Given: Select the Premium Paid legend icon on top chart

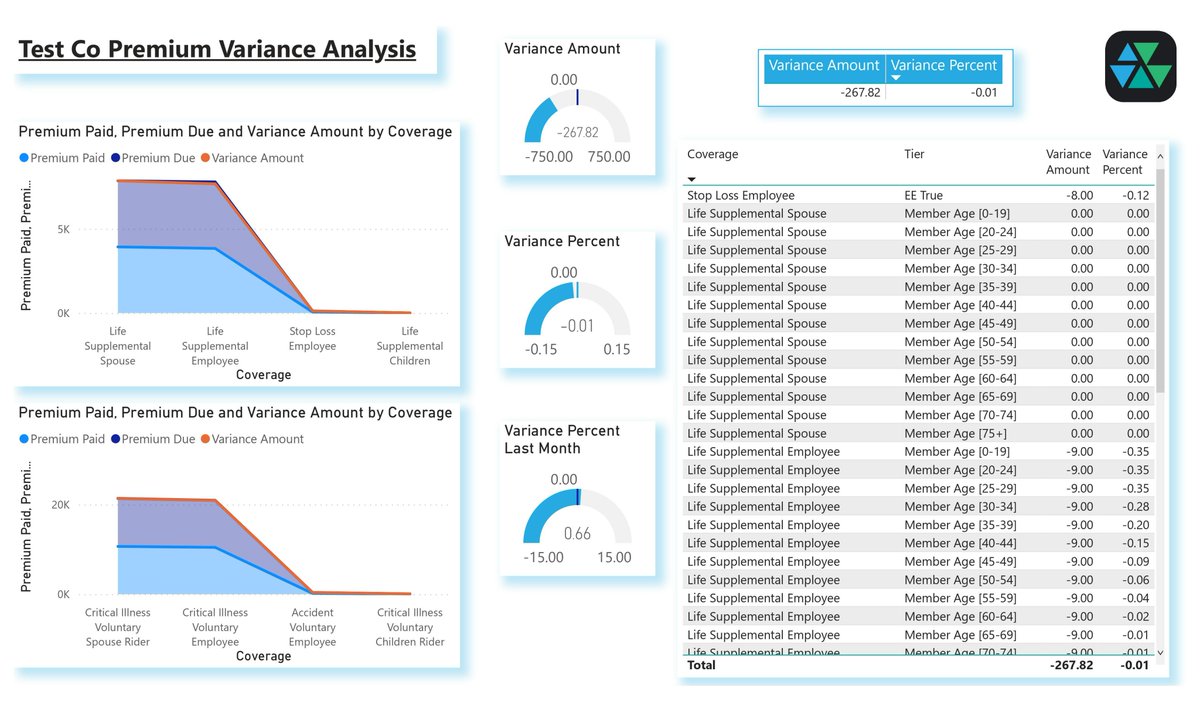Looking at the screenshot, I should click(25, 157).
